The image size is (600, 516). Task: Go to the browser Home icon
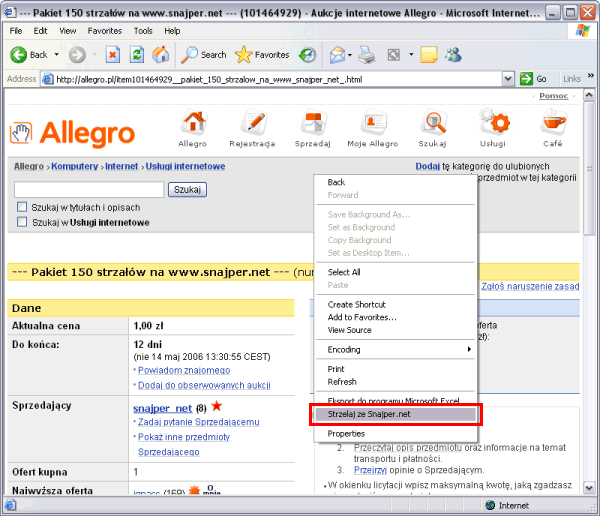pos(161,55)
